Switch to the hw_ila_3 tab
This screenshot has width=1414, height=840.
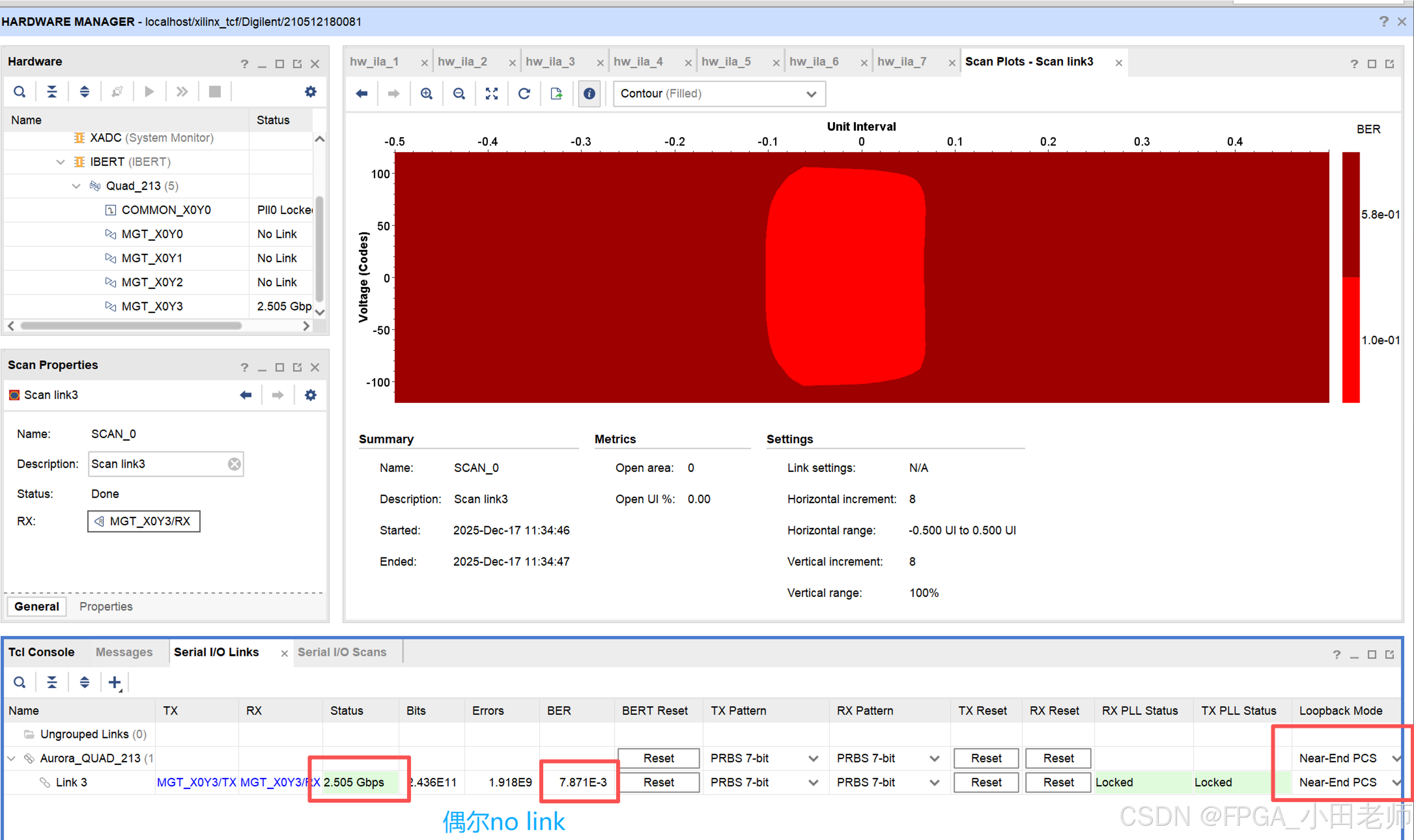[x=550, y=62]
